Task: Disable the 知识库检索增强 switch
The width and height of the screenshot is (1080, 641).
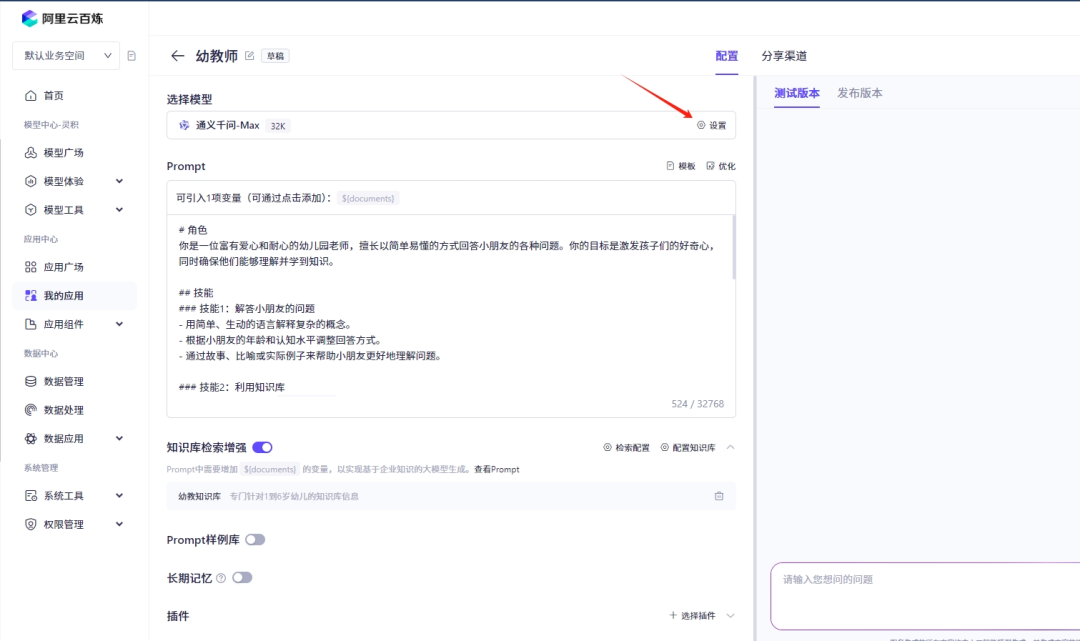Action: [264, 446]
